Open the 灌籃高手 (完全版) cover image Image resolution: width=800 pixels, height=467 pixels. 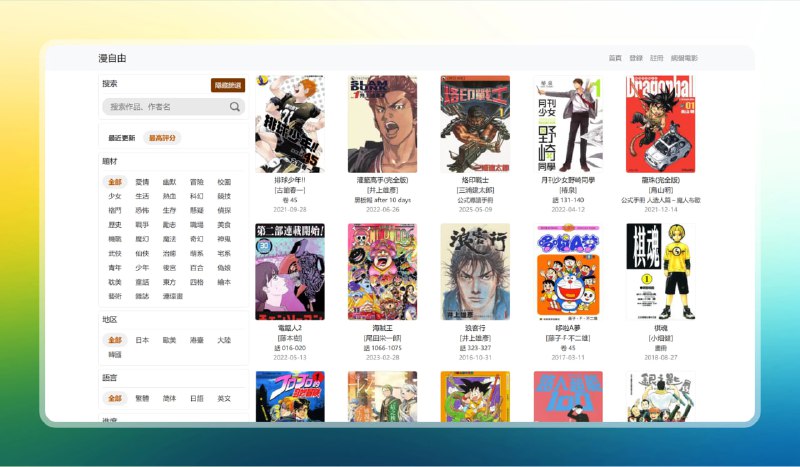(382, 124)
